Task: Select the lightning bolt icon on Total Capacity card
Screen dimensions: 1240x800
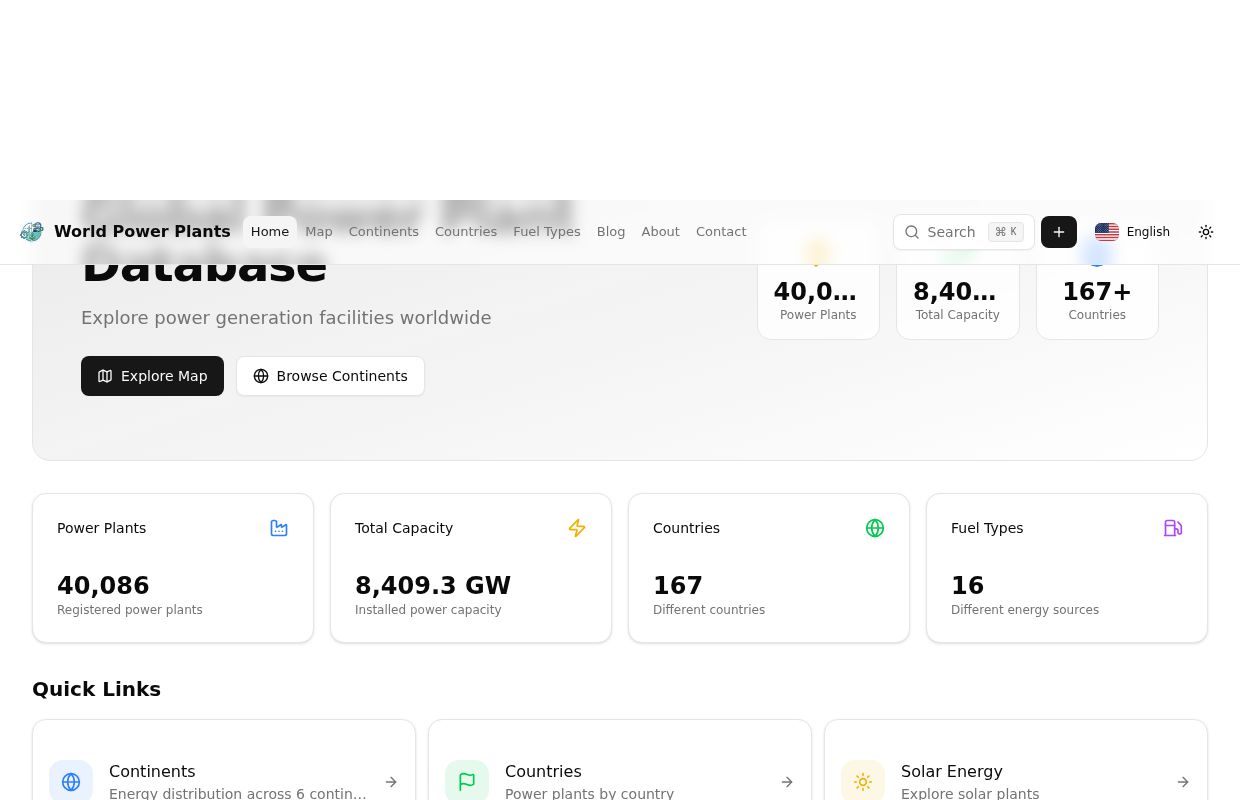Action: click(577, 528)
